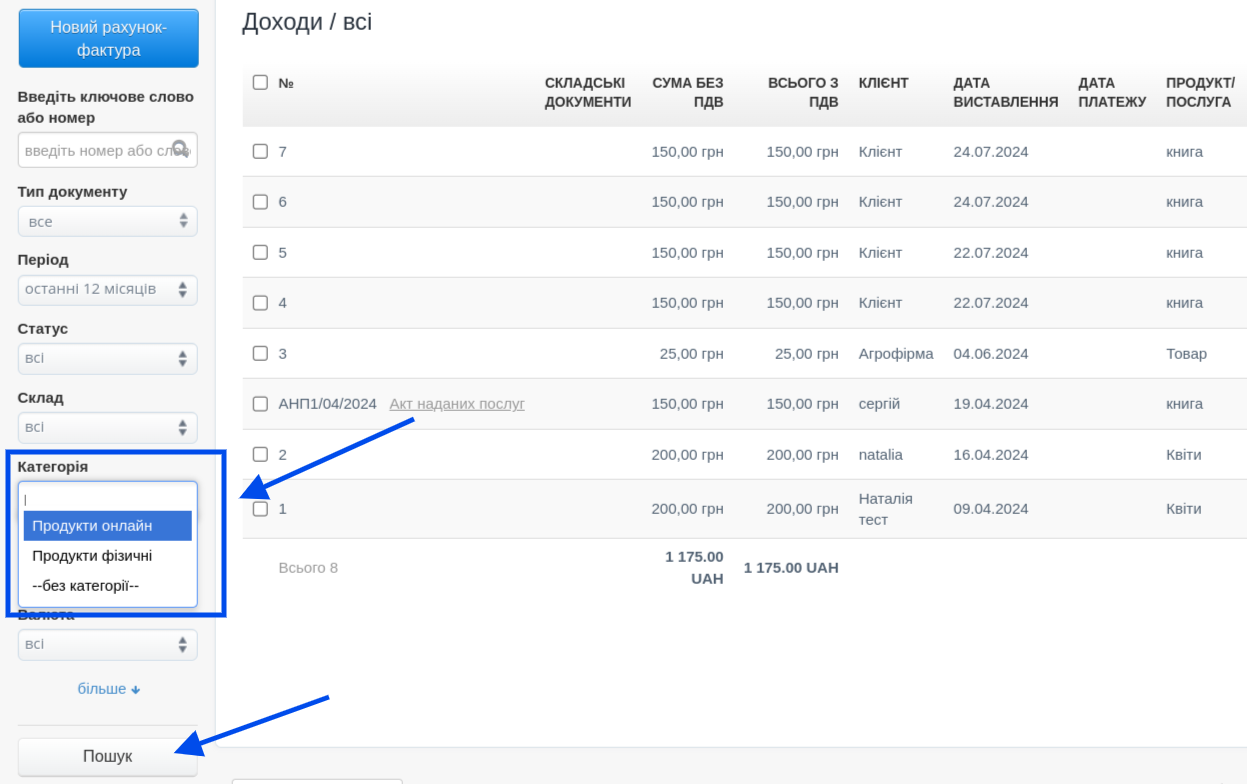Open the 'Валюта' dropdown

(107, 644)
